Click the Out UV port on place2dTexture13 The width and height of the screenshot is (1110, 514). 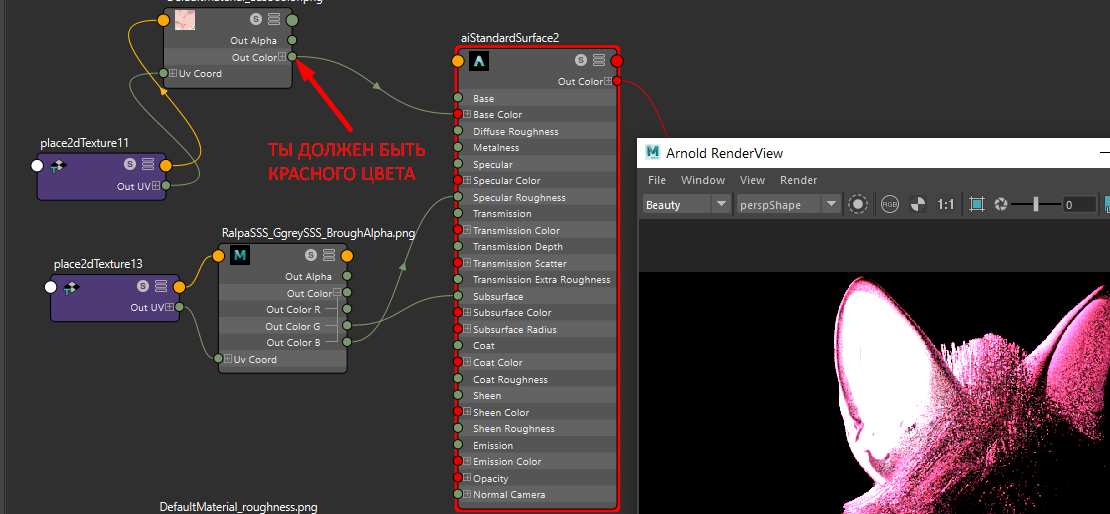(x=179, y=307)
